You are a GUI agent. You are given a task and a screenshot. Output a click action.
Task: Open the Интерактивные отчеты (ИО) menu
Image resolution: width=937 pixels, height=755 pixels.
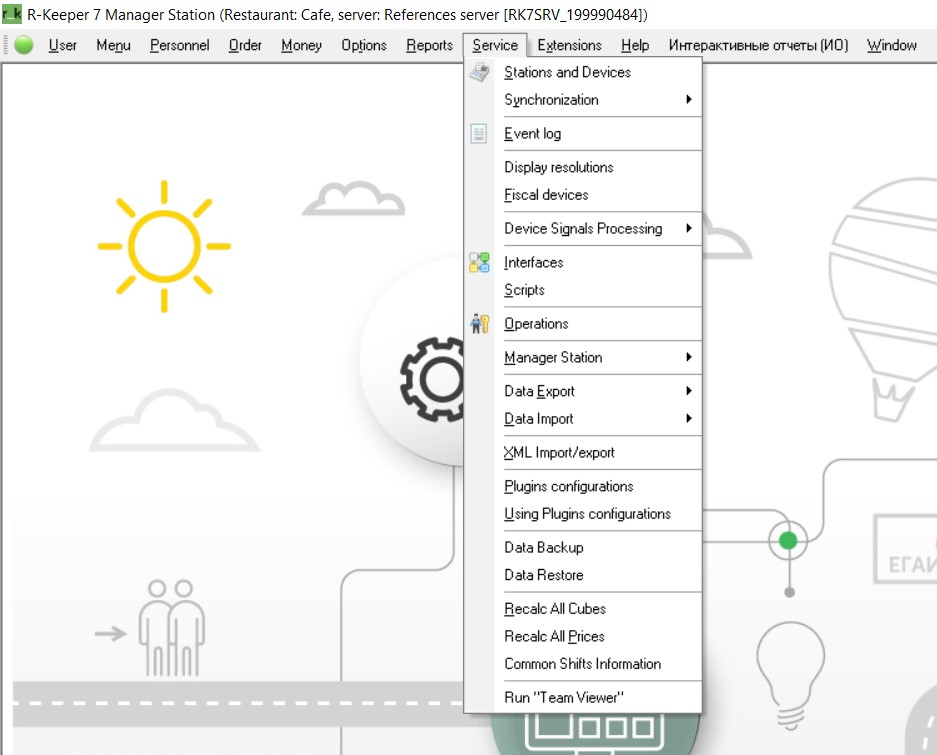[x=758, y=45]
